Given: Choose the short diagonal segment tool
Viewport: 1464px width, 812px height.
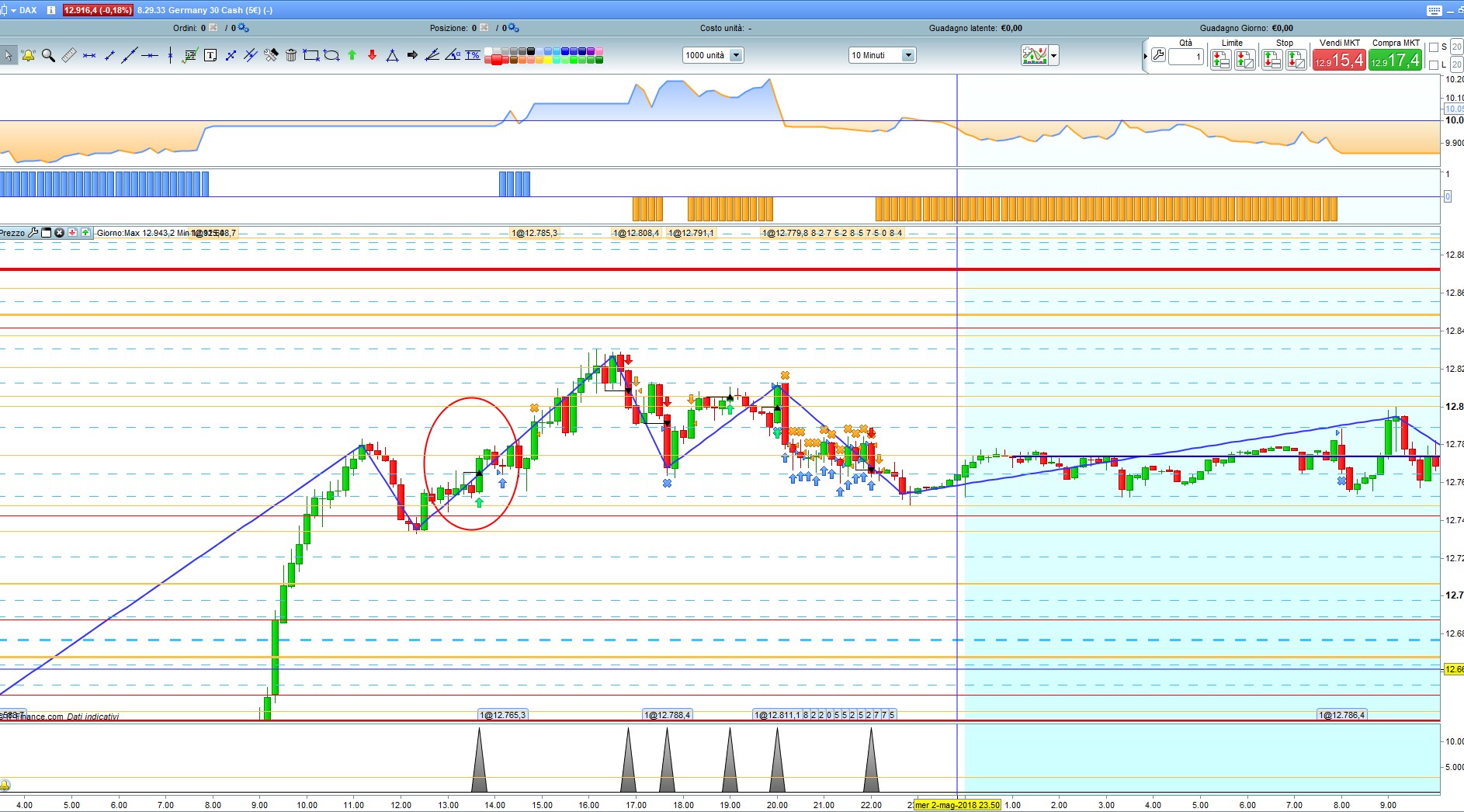Looking at the screenshot, I should pos(109,55).
